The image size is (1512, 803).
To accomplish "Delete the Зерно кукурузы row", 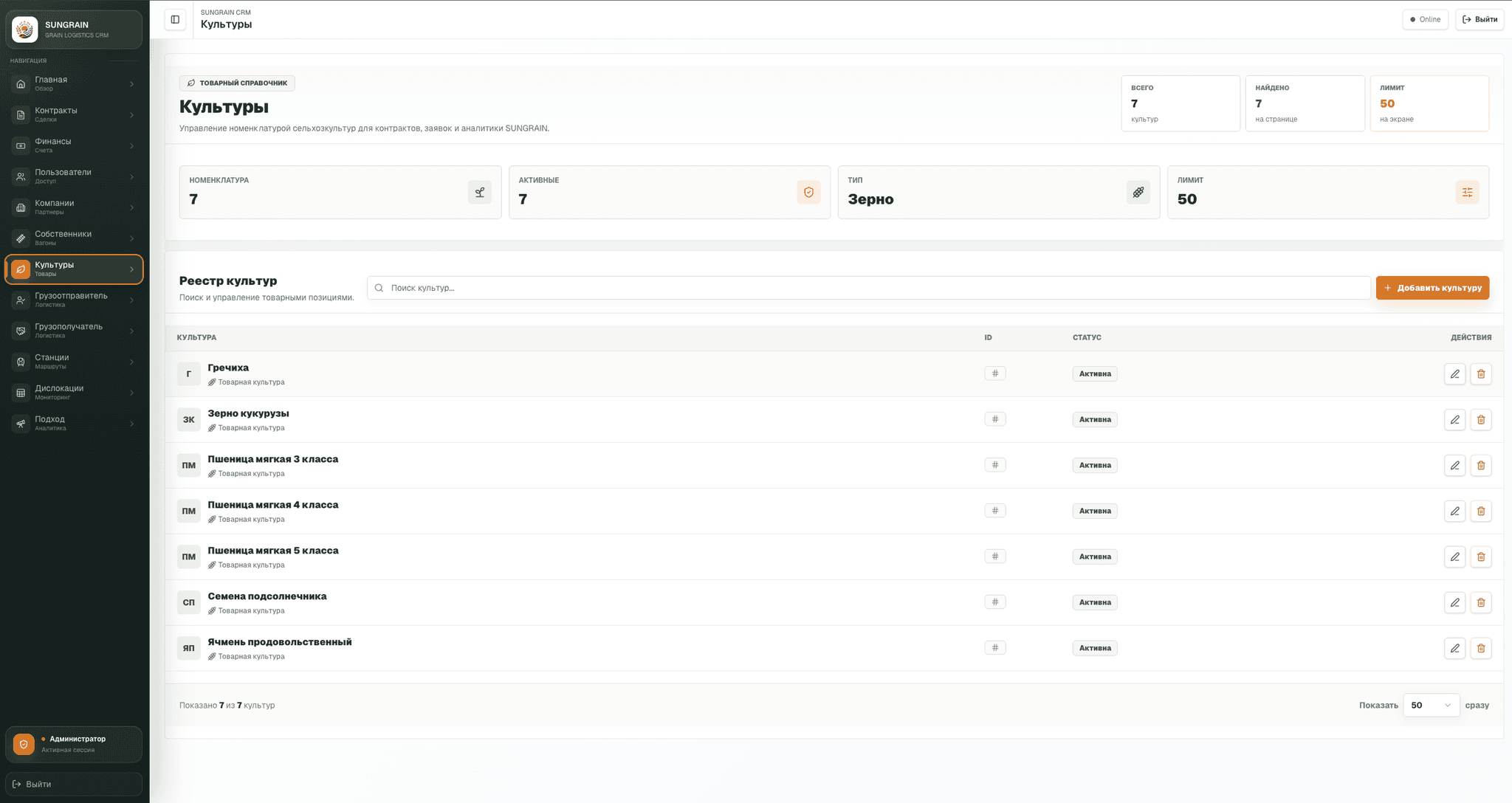I will (x=1481, y=420).
